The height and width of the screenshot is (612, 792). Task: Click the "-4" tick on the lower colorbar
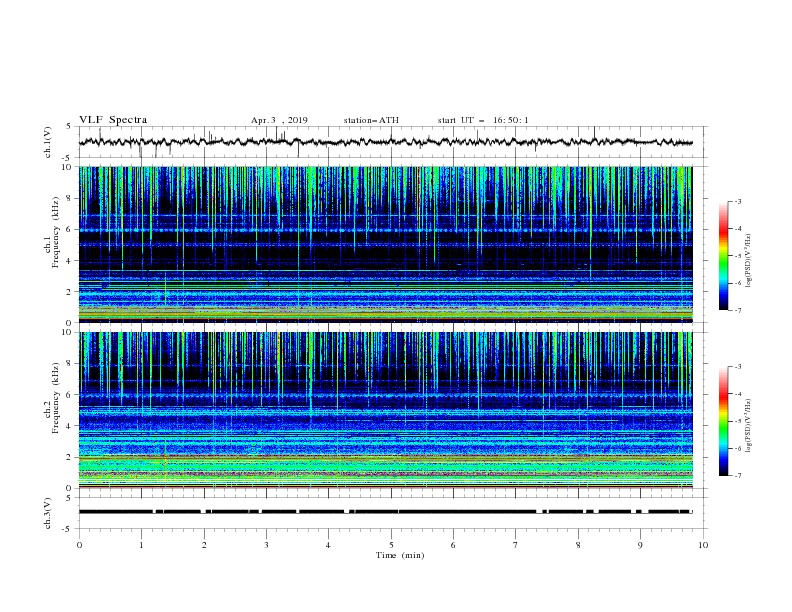click(737, 394)
